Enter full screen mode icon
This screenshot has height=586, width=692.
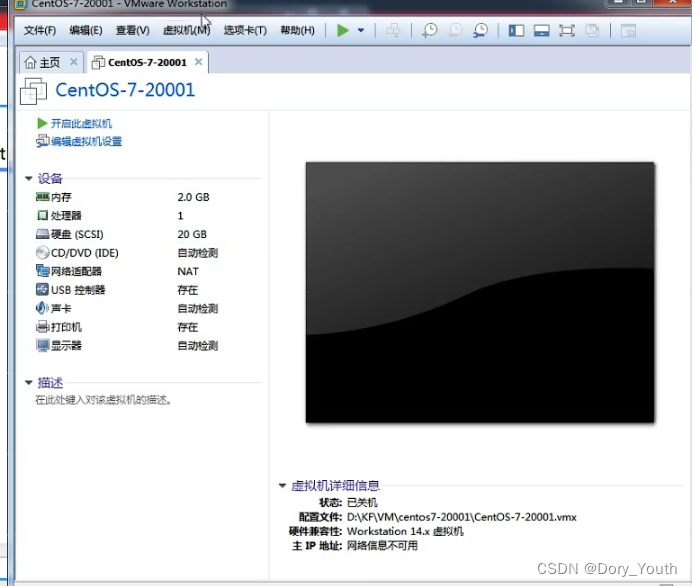click(x=567, y=30)
